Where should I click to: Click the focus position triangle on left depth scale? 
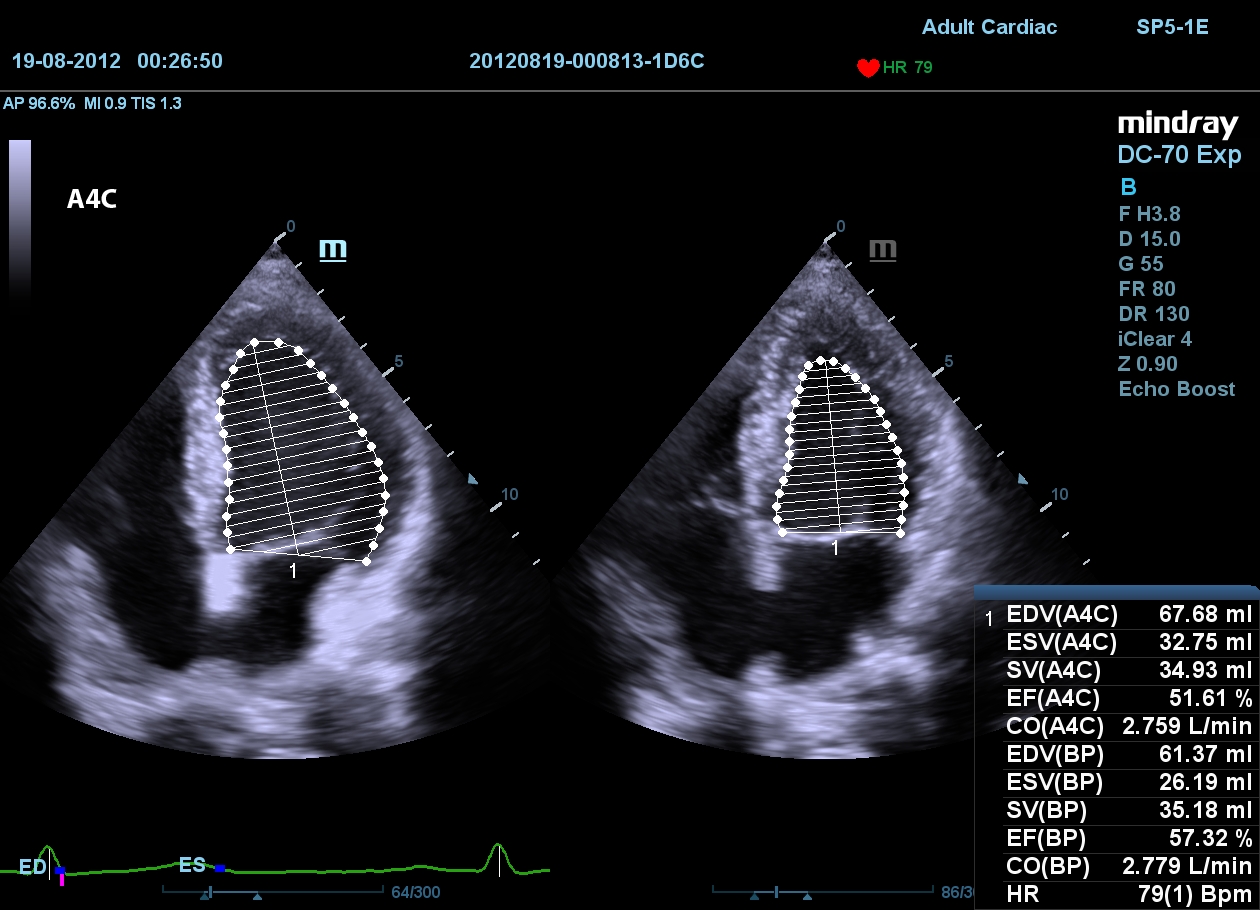click(474, 480)
